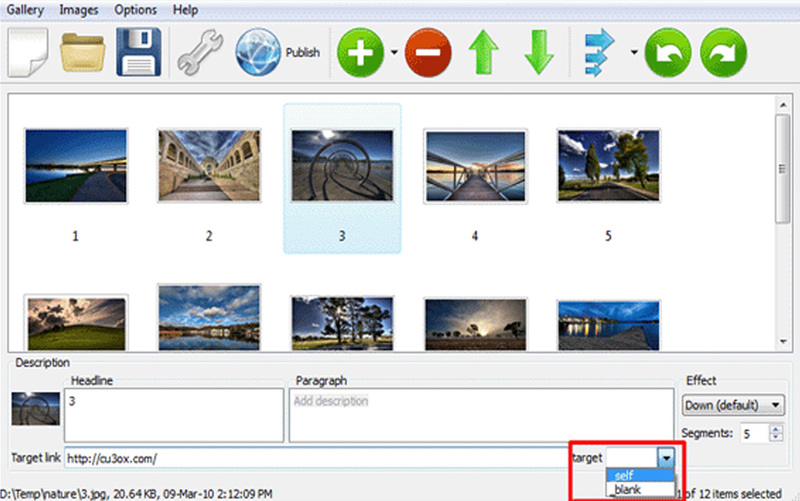Click the Segments value field
This screenshot has width=800, height=501.
pos(754,434)
